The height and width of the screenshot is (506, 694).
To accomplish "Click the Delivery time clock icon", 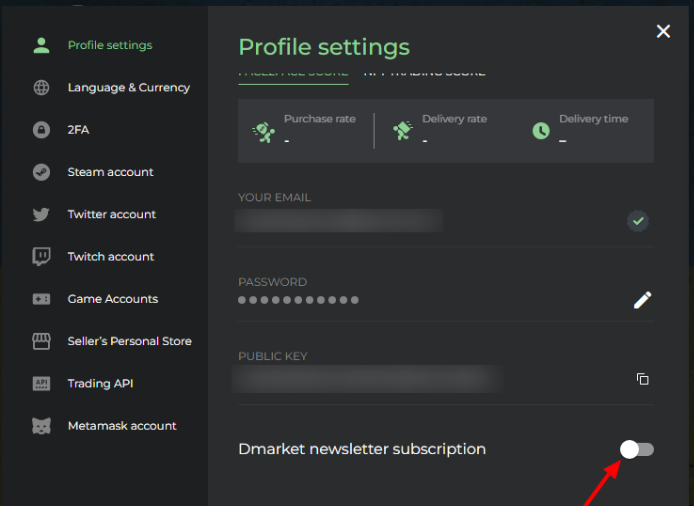I will pyautogui.click(x=541, y=131).
